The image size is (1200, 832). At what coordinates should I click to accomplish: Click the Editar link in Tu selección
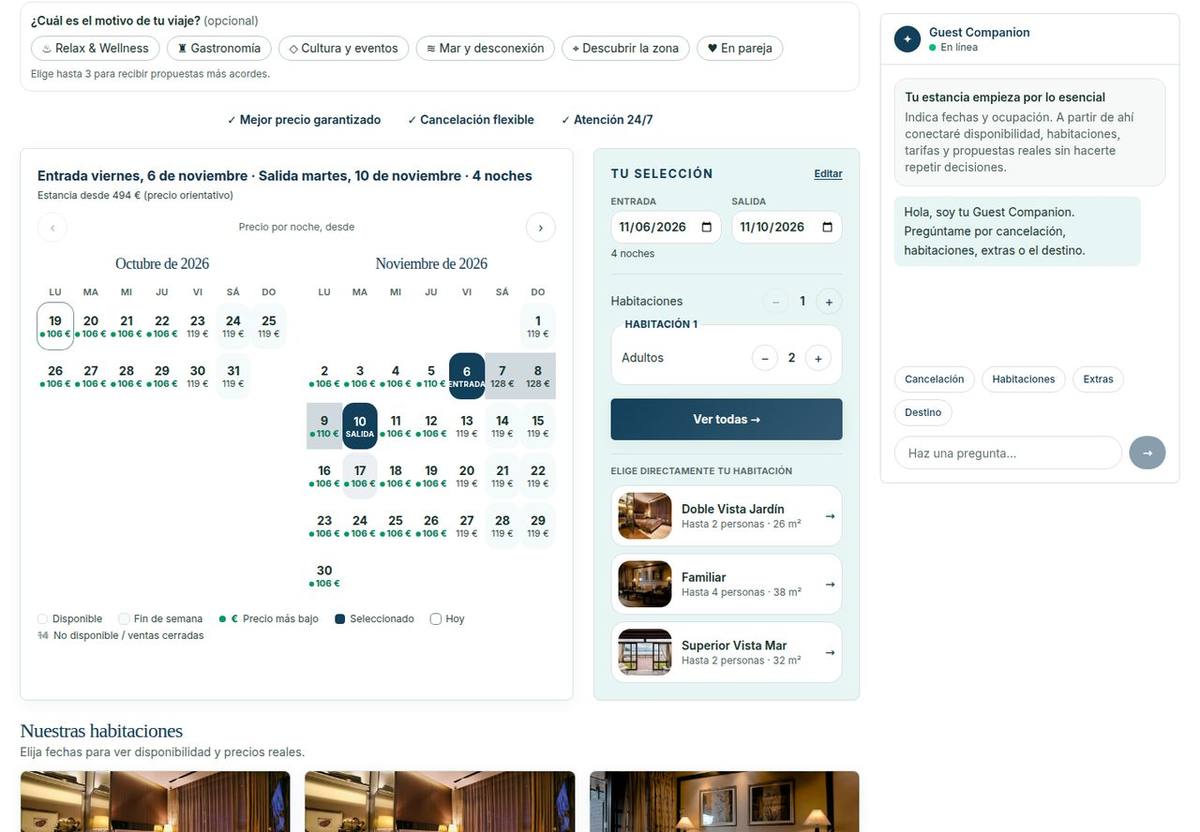coord(828,174)
